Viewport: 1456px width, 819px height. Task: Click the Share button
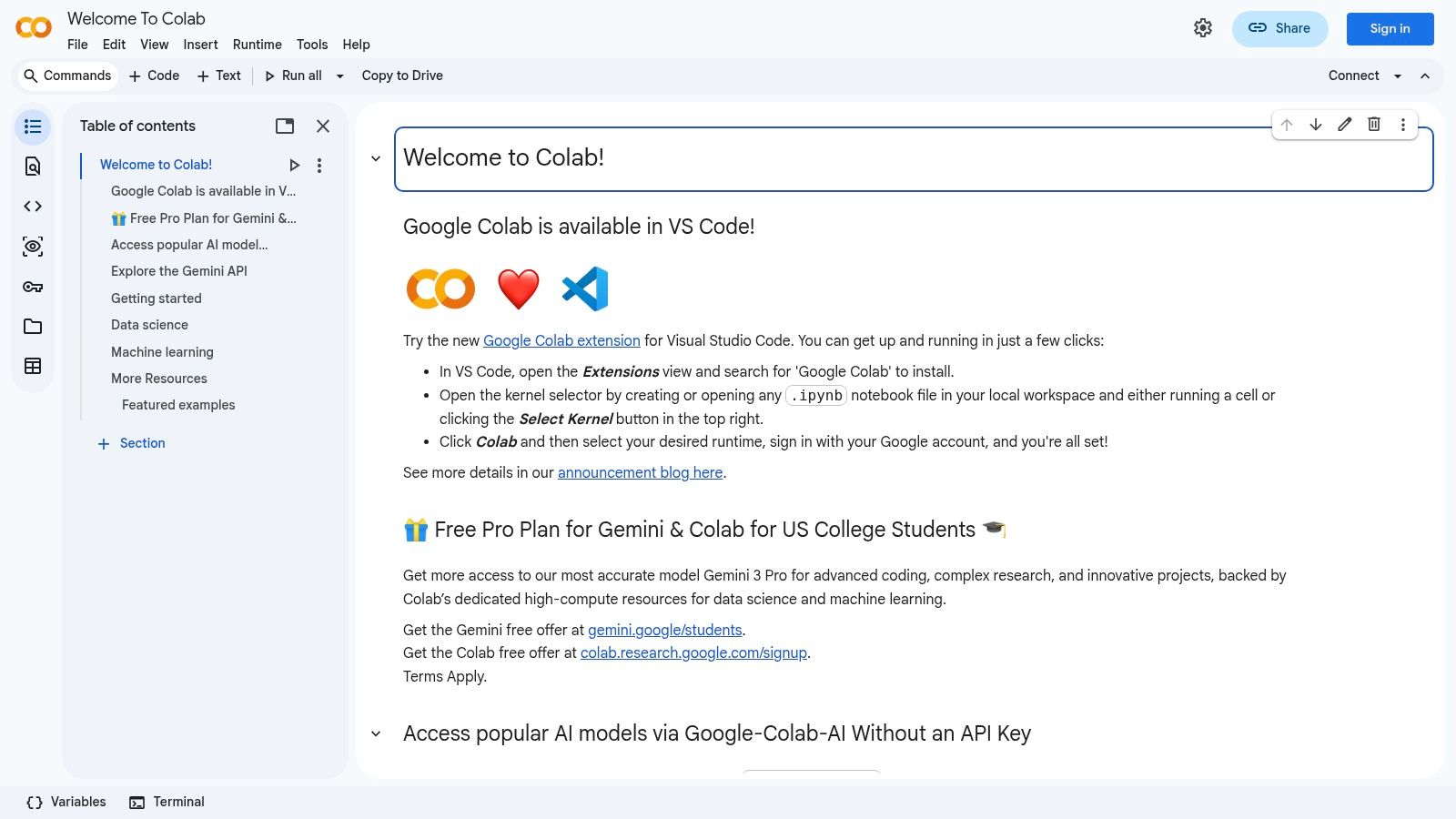coord(1279,29)
